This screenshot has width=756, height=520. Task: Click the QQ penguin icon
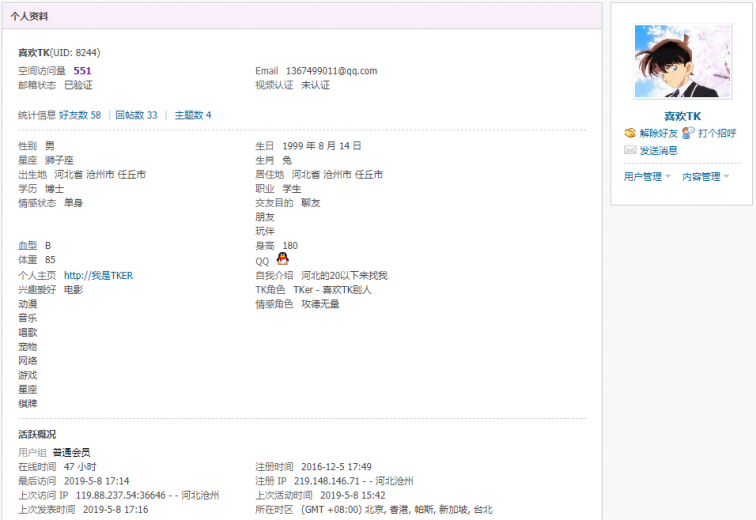coord(283,259)
